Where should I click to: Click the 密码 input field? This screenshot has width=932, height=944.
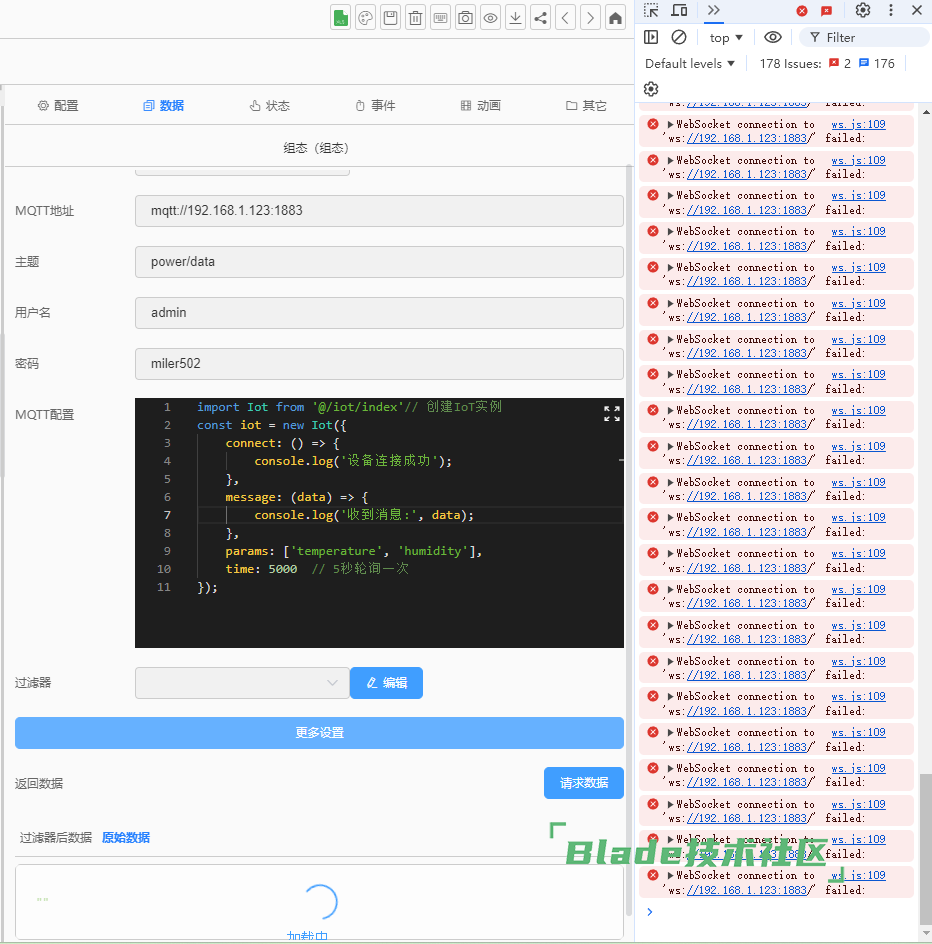pos(379,364)
